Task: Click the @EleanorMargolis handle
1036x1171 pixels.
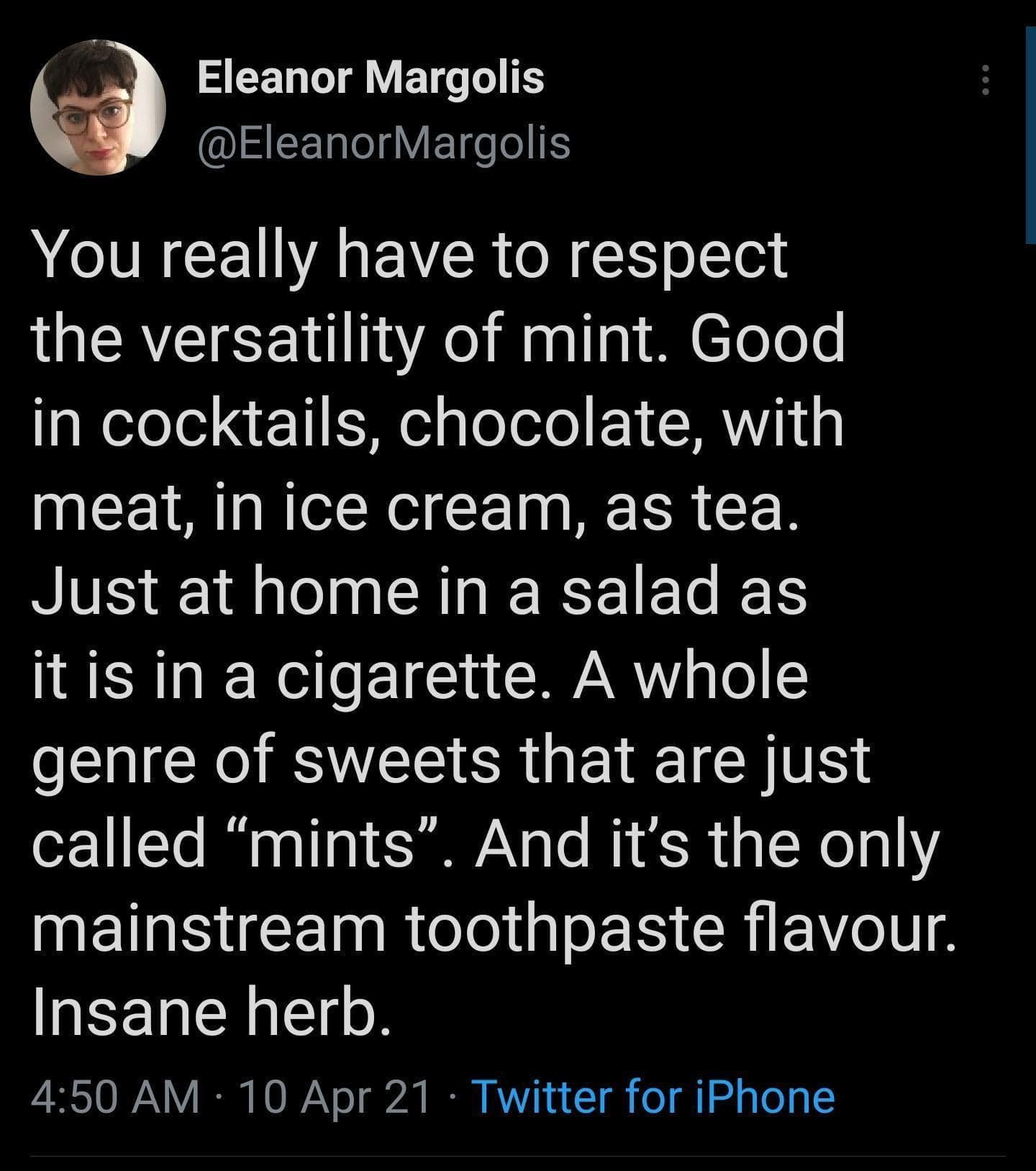Action: coord(383,143)
